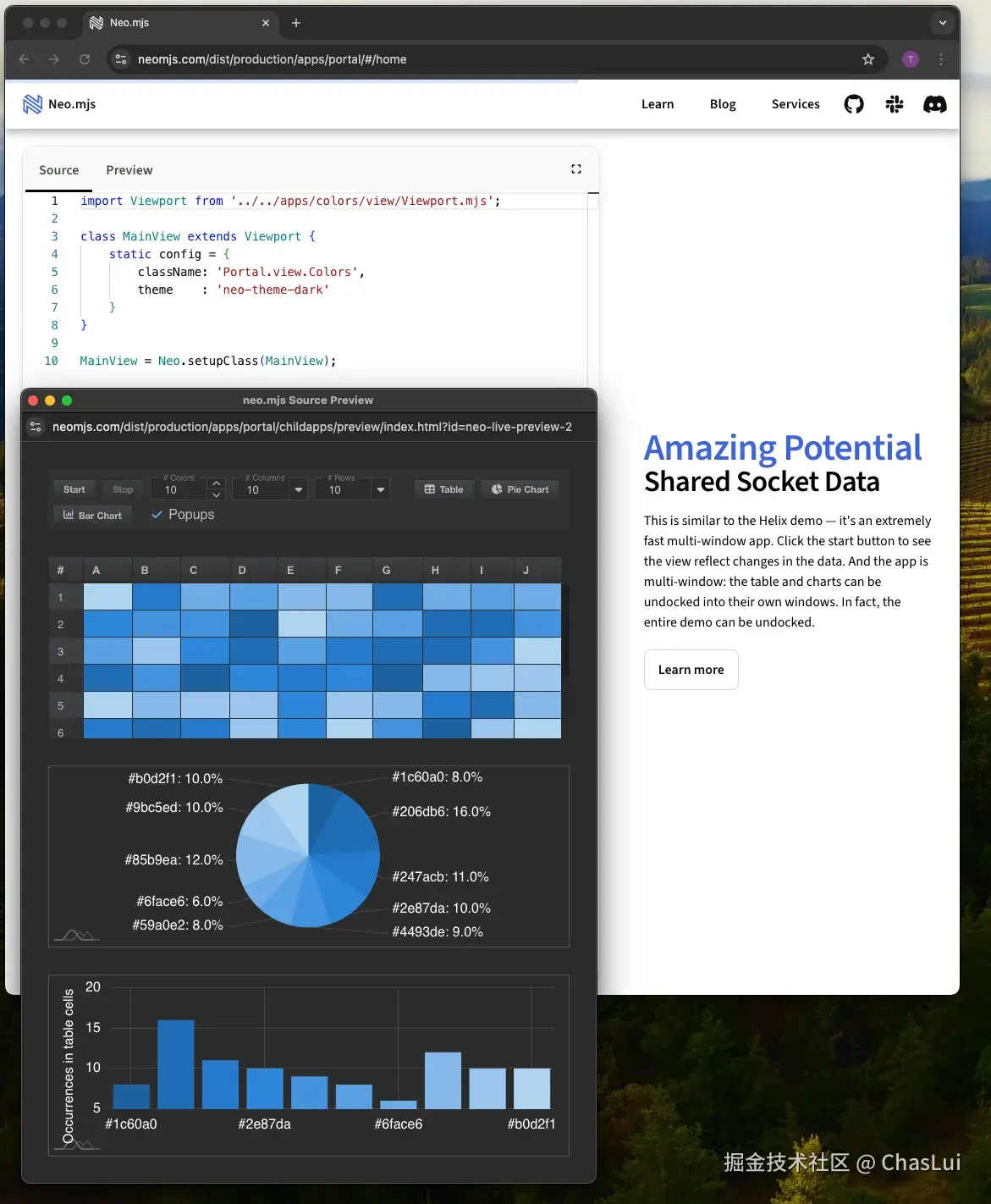The image size is (991, 1204).
Task: Click the browser profile avatar
Action: click(x=911, y=59)
